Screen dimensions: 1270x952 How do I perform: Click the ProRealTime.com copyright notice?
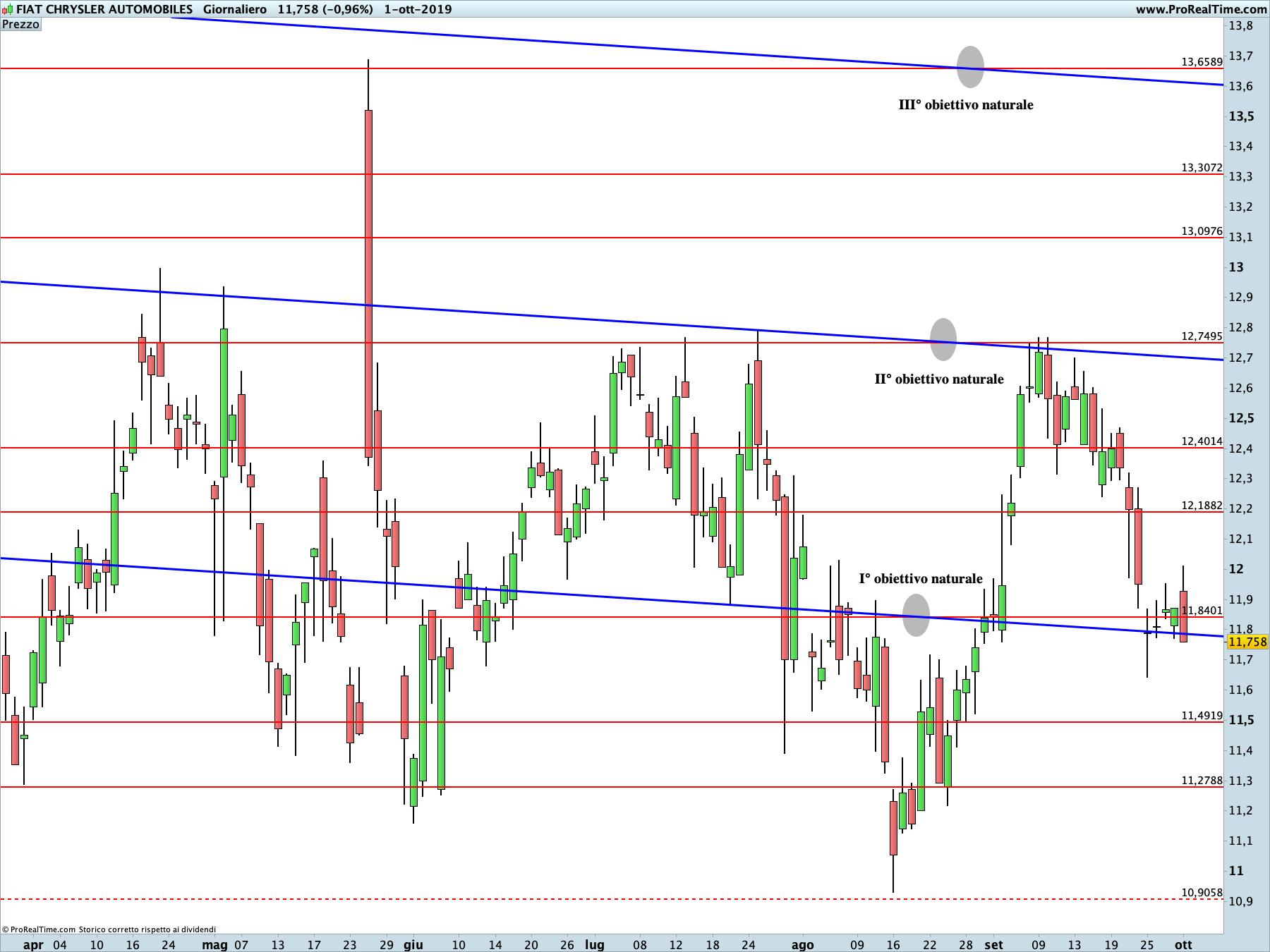pyautogui.click(x=109, y=929)
